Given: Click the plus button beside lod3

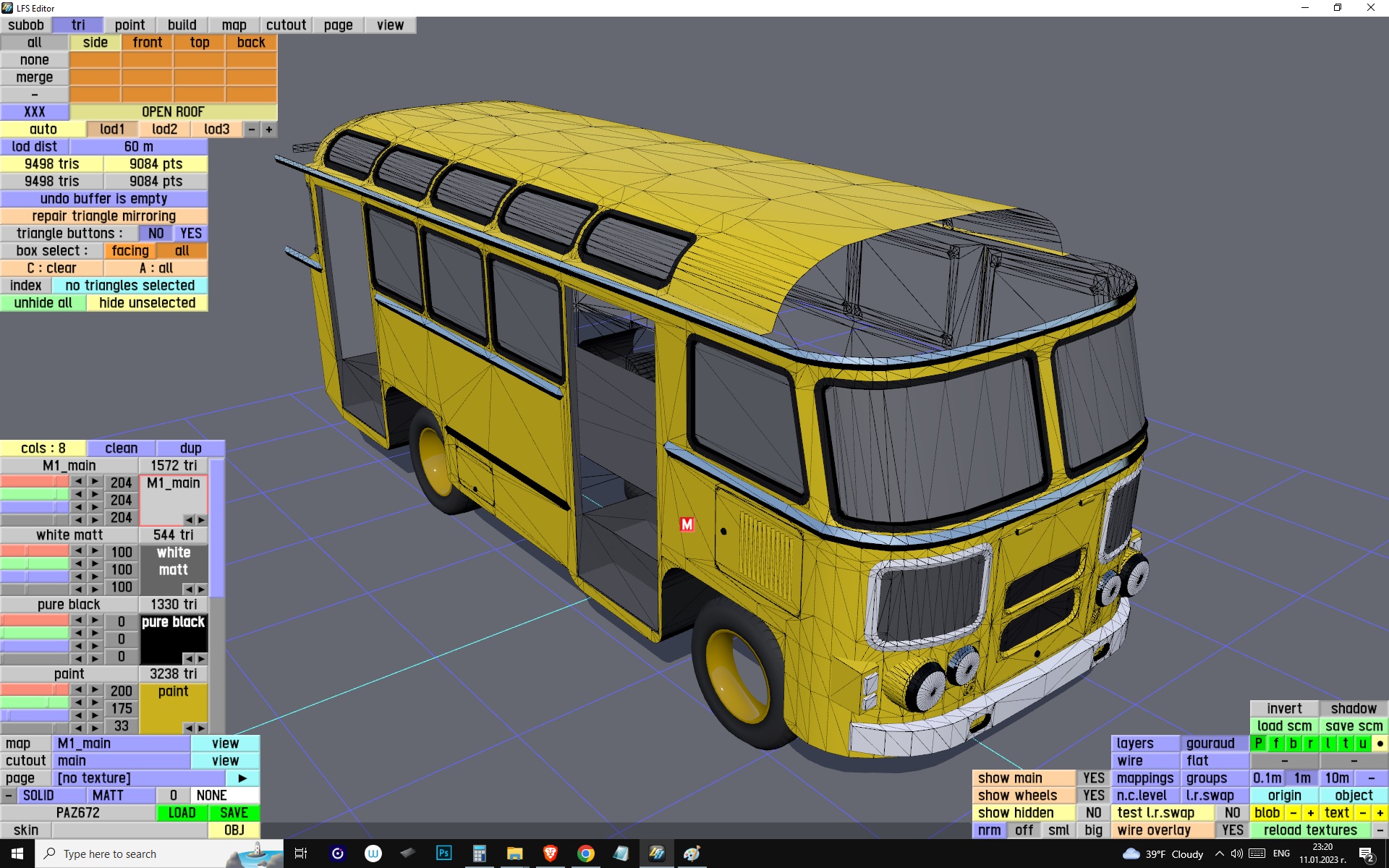Looking at the screenshot, I should [269, 129].
